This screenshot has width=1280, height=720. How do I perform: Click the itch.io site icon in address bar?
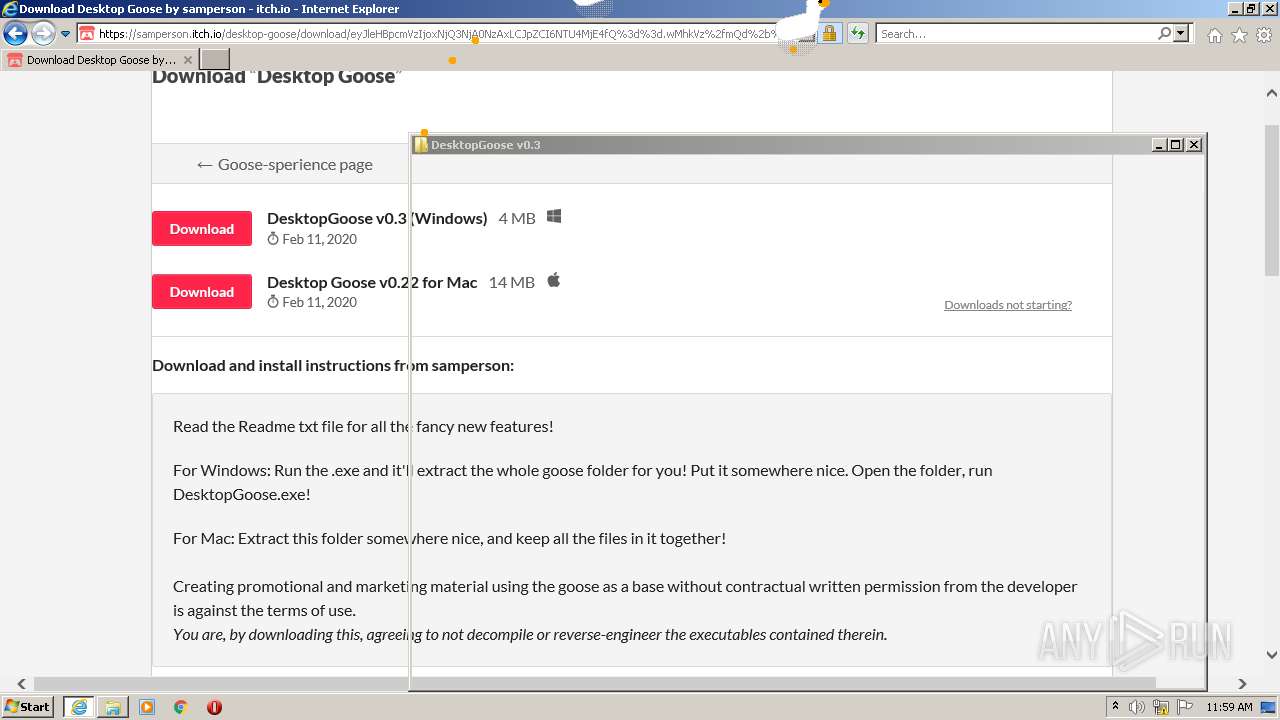87,34
